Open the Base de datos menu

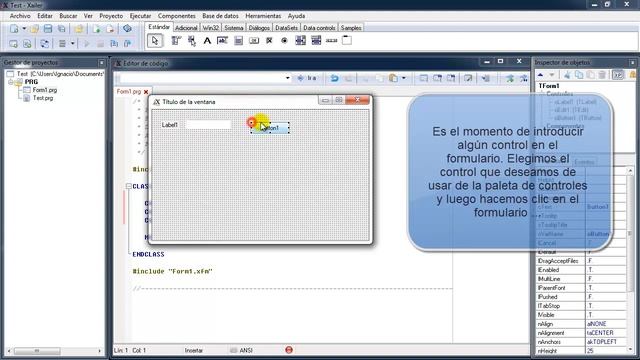click(x=220, y=16)
